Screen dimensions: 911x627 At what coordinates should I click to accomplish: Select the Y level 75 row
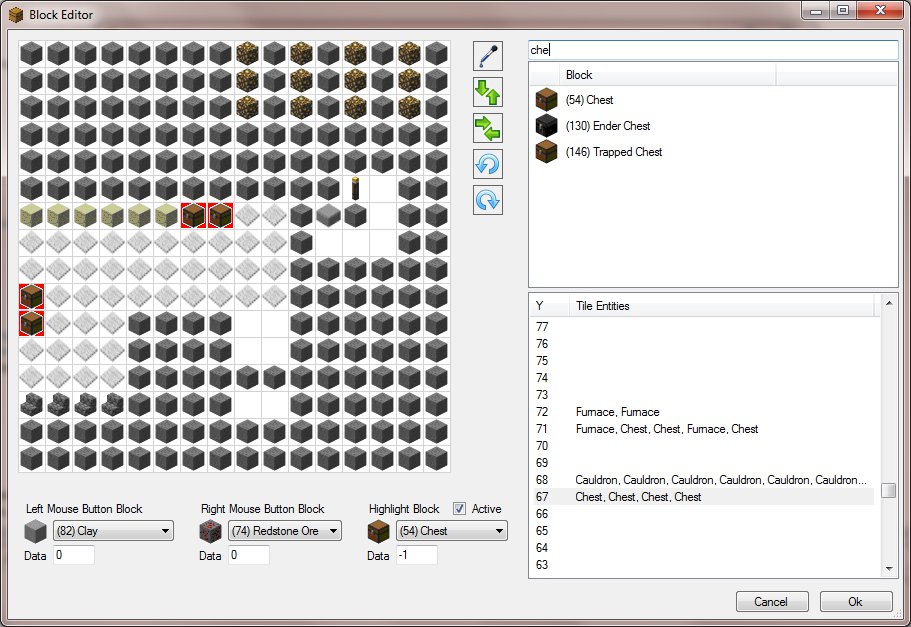(x=703, y=361)
